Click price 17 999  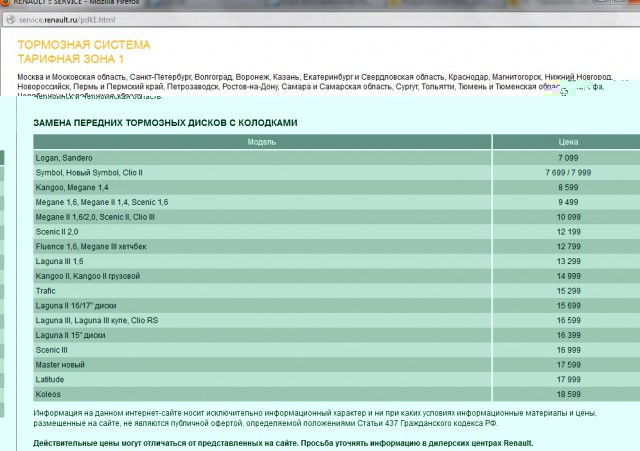569,380
